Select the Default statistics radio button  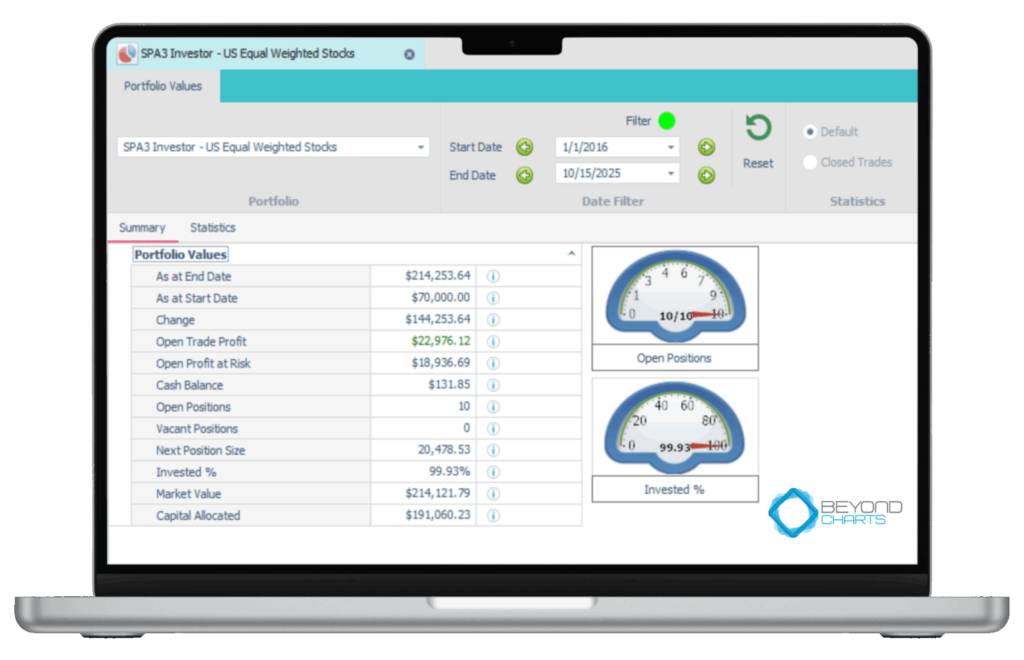810,132
